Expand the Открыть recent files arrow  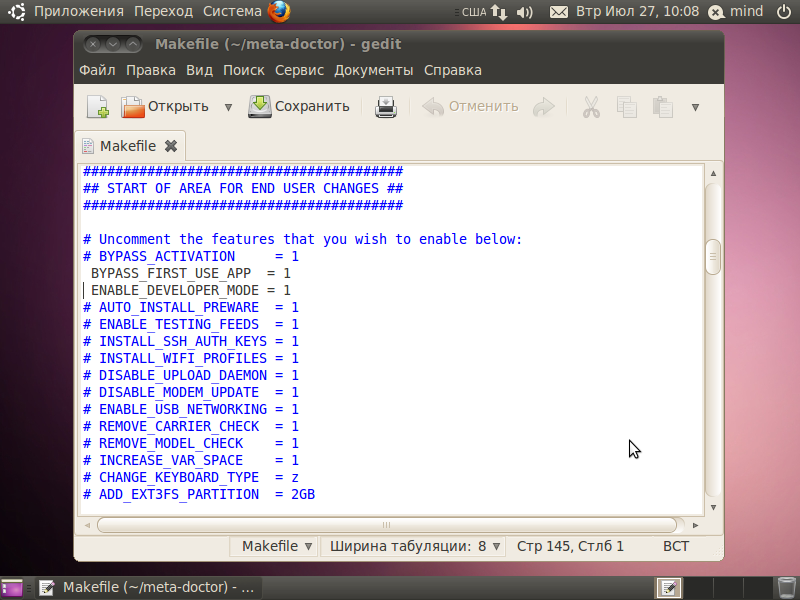(x=228, y=106)
